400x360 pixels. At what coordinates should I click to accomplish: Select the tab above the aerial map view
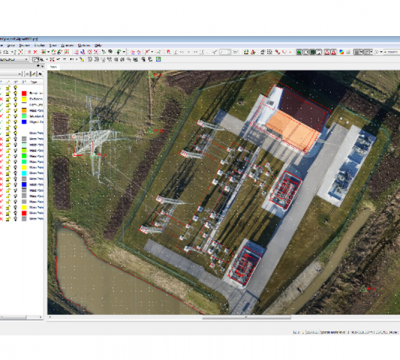[53, 67]
